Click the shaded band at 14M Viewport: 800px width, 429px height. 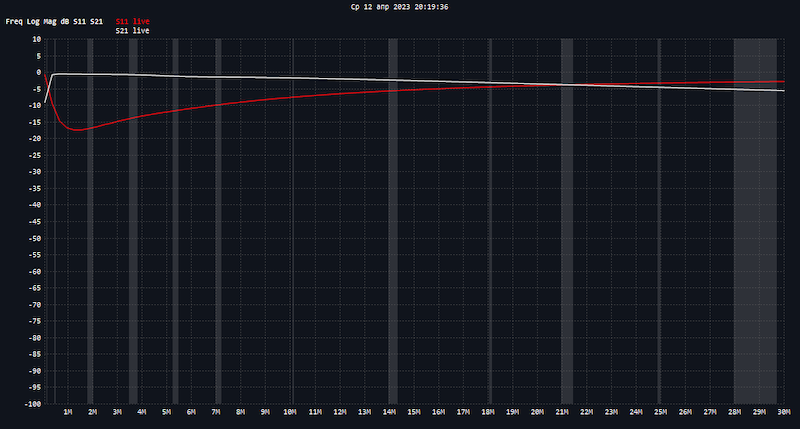click(x=393, y=220)
